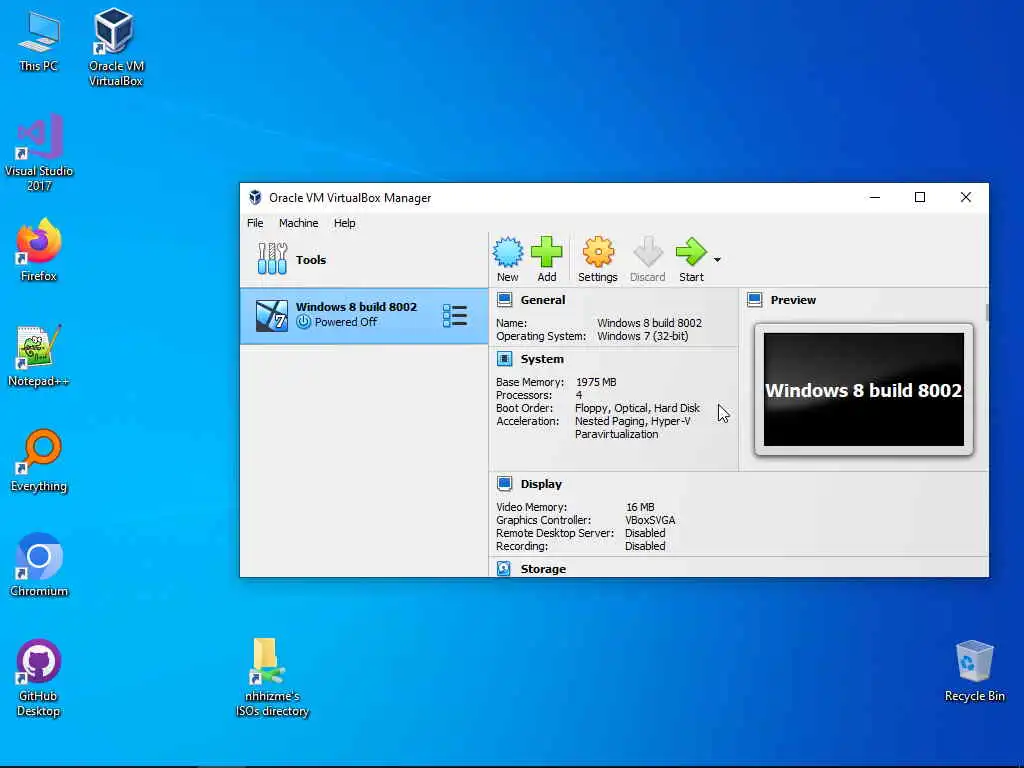This screenshot has height=768, width=1024.
Task: Click the VirtualBox title bar logo icon
Action: click(255, 197)
